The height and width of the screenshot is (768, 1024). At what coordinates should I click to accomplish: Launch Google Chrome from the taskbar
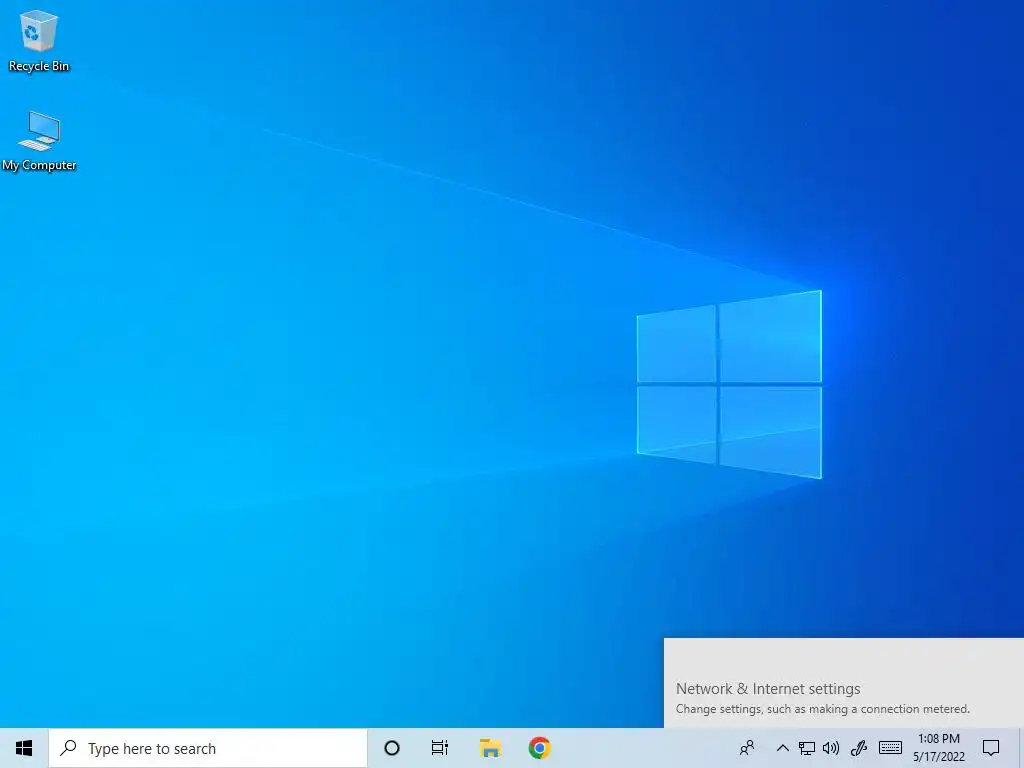tap(539, 748)
